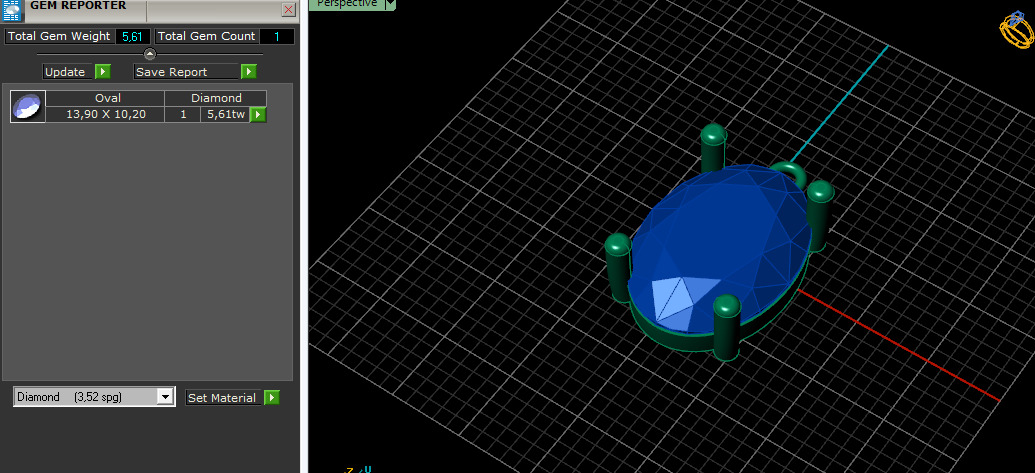Image resolution: width=1035 pixels, height=473 pixels.
Task: Click the Diamond material column header
Action: 216,98
